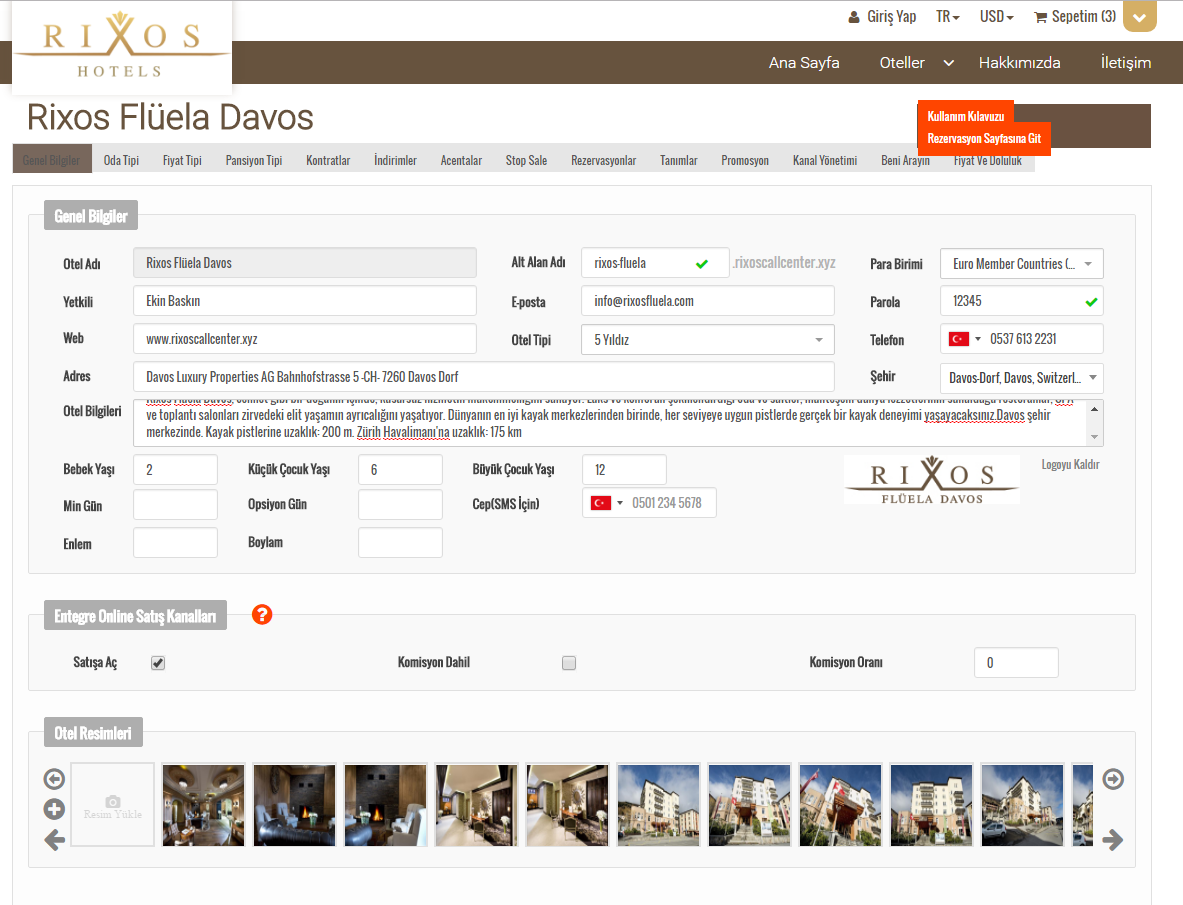Click Otel Bilgileri scrollbar down arrow
Viewport: 1183px width, 905px height.
pos(1094,437)
